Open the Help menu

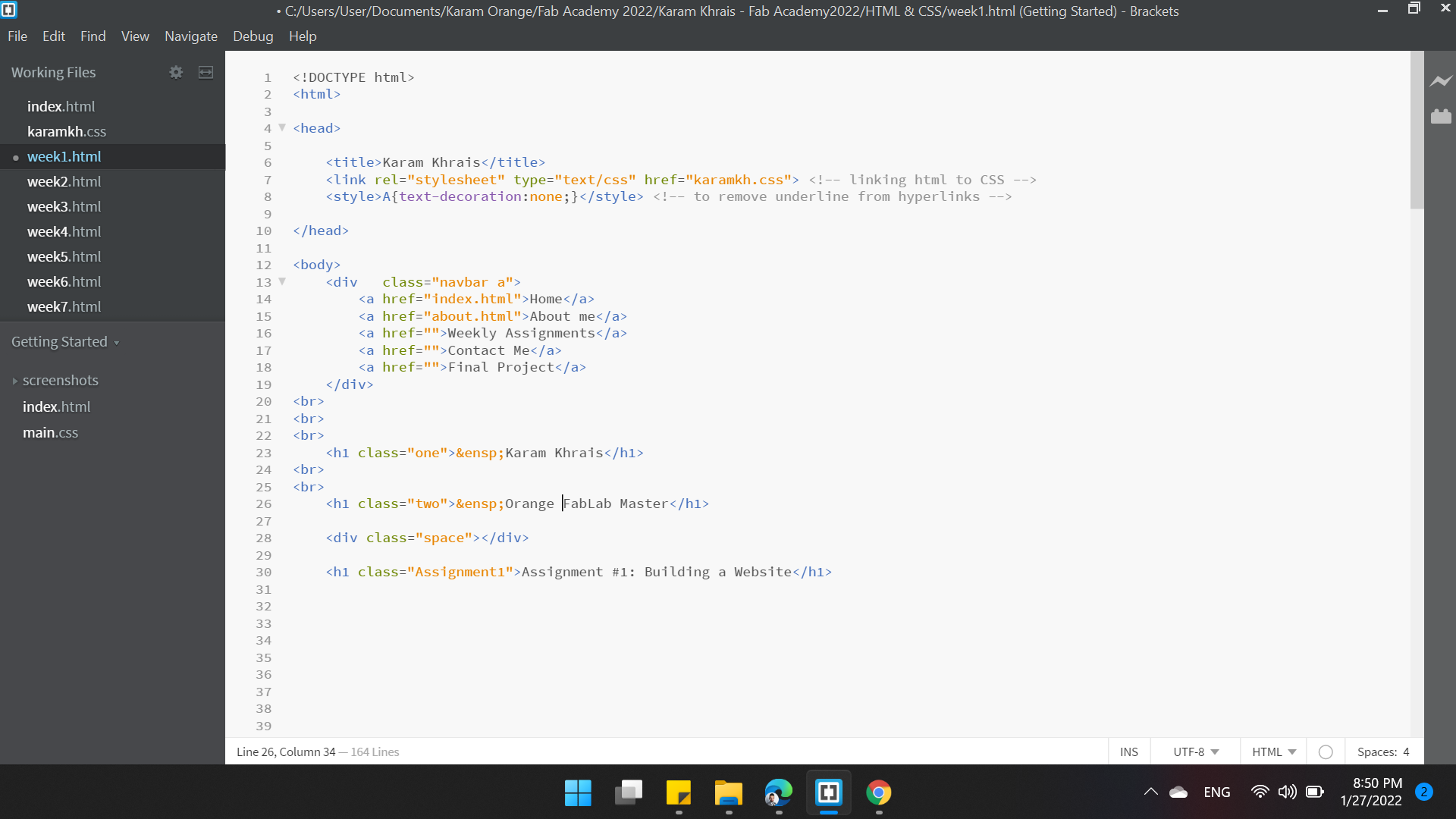point(303,36)
